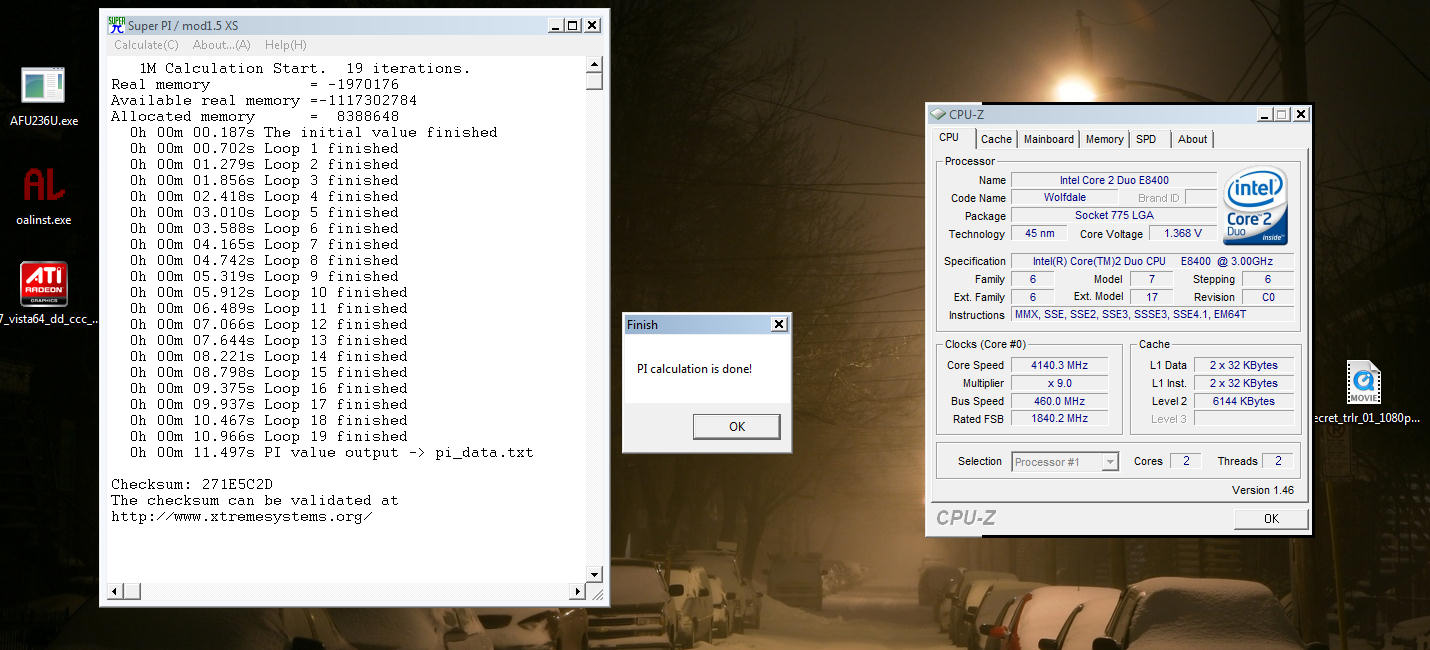This screenshot has width=1430, height=650.
Task: Click the Name field Intel Core 2 Duo E8400
Action: tap(1114, 180)
